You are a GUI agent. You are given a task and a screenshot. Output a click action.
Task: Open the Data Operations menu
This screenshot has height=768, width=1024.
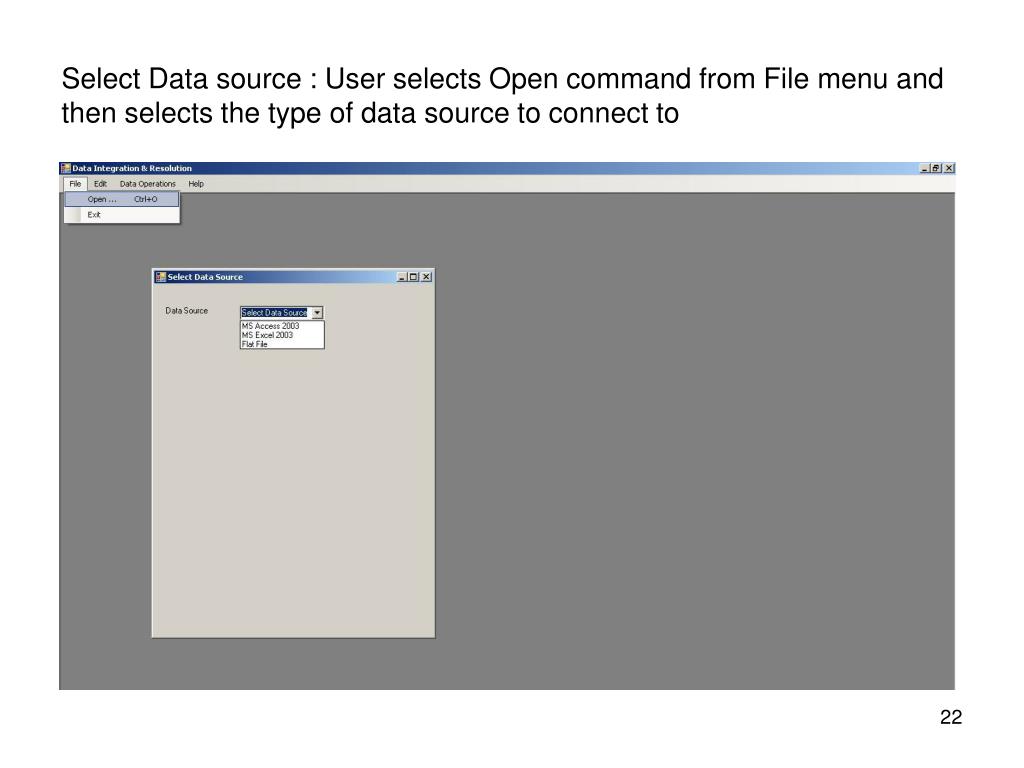(148, 184)
